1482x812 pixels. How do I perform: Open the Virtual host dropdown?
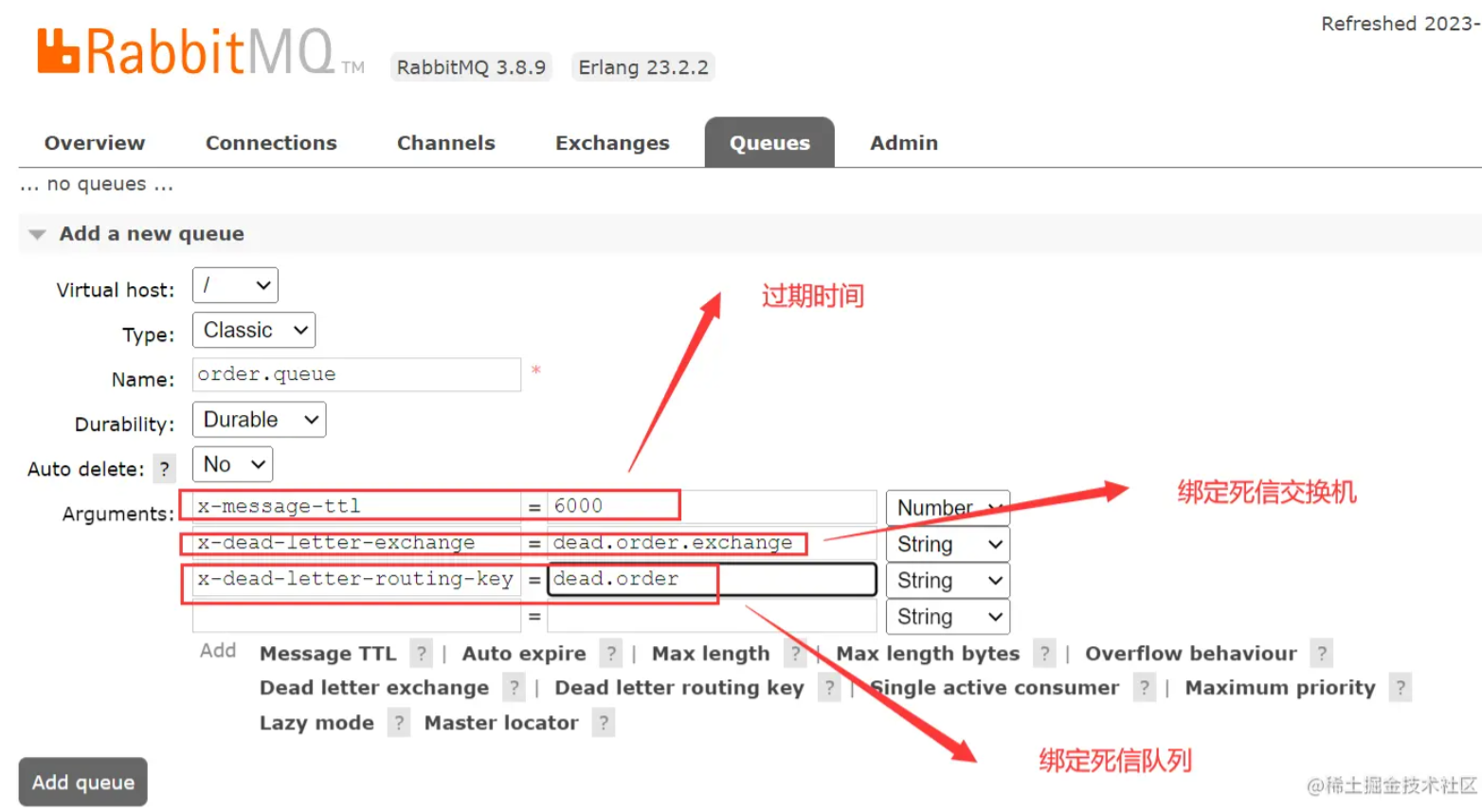pos(235,285)
